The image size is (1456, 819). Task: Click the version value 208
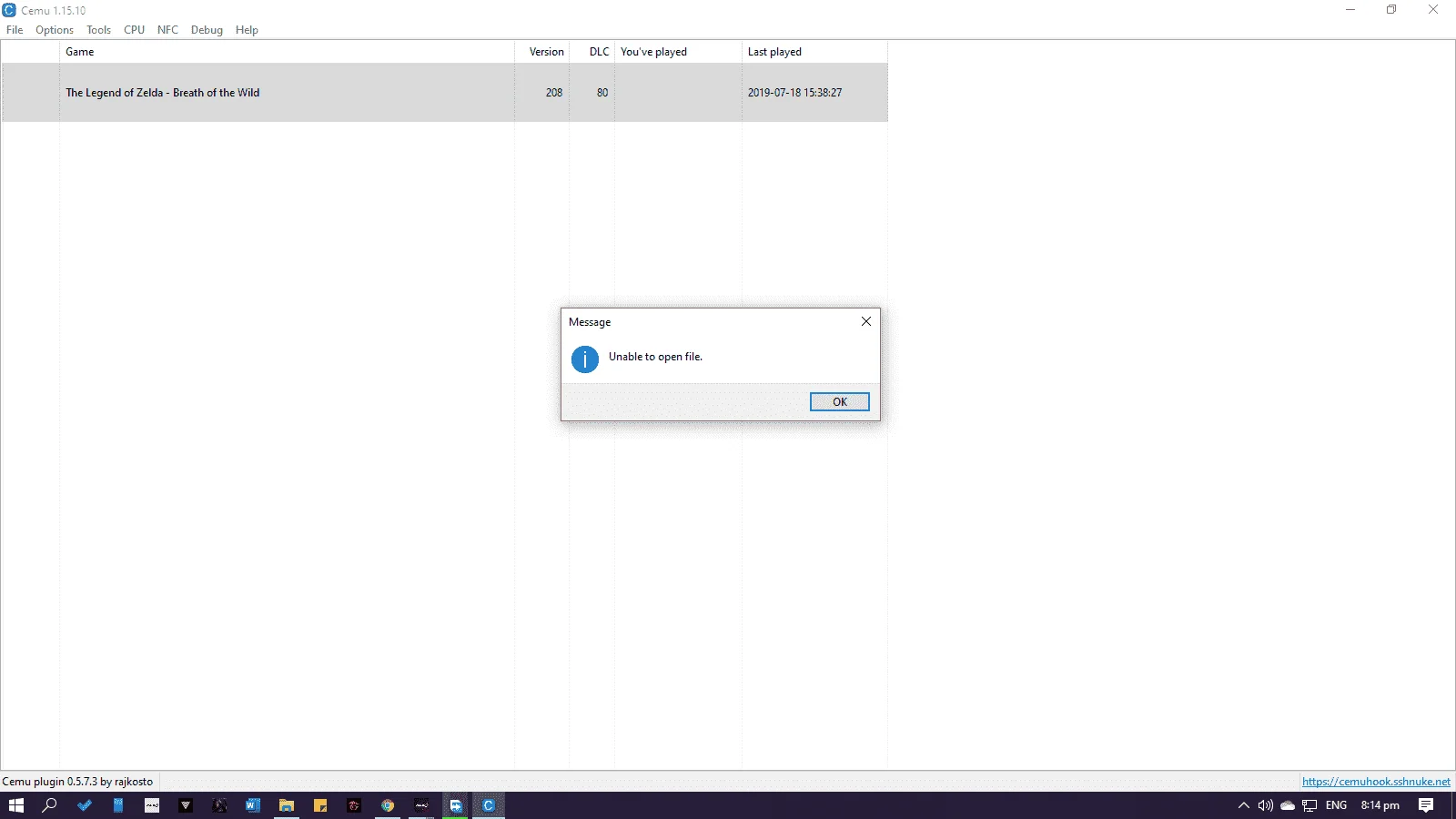tap(554, 93)
